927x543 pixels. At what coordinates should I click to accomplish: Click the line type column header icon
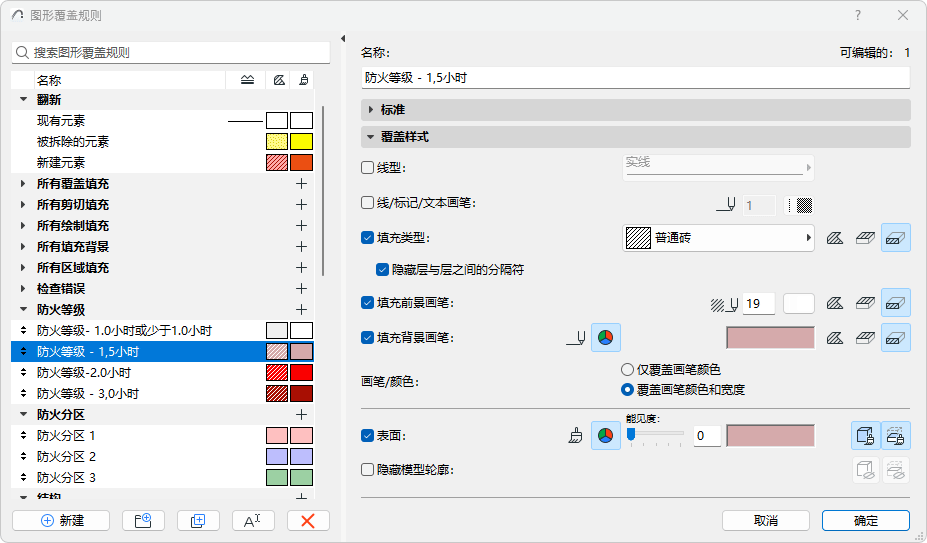(248, 80)
